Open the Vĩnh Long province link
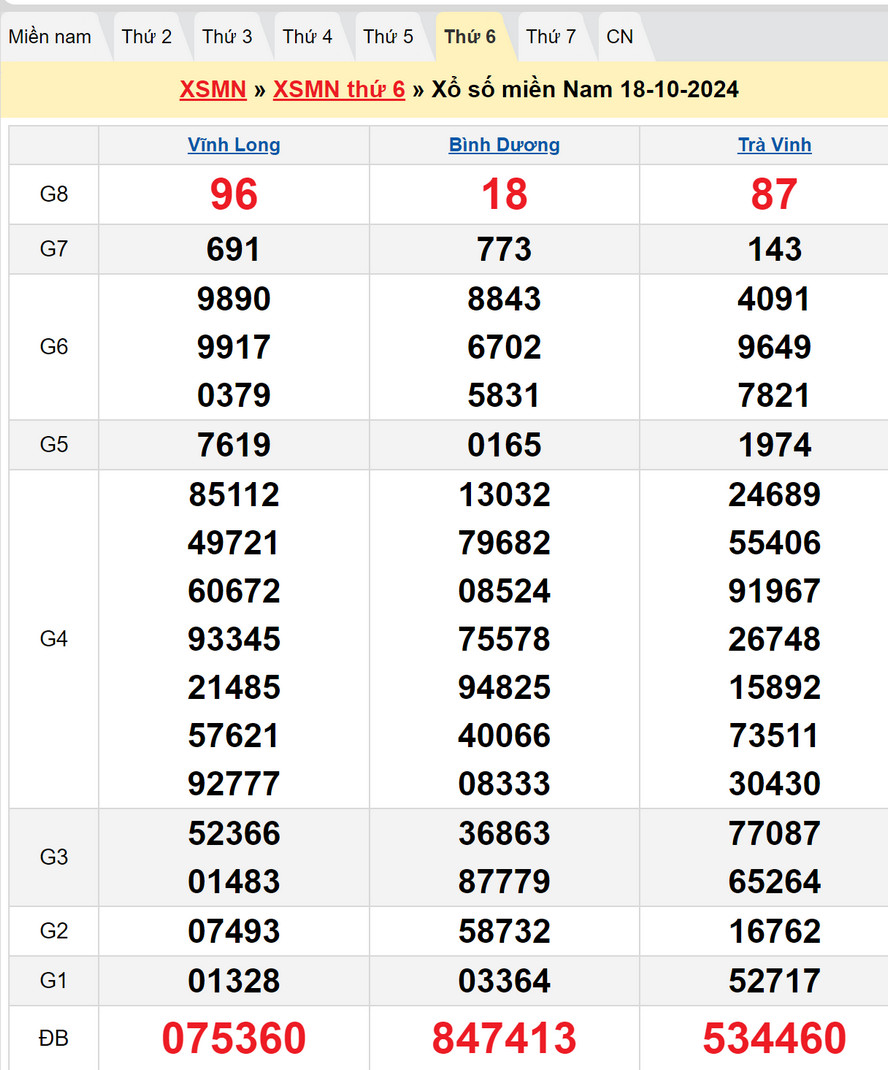 click(234, 145)
